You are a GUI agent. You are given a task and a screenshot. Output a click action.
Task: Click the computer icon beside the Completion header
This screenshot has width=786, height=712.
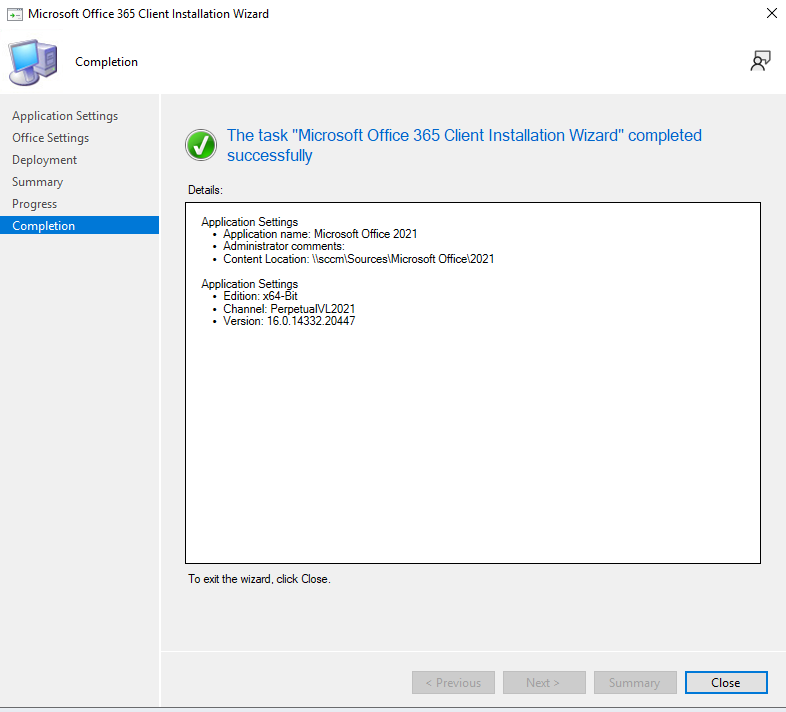33,62
